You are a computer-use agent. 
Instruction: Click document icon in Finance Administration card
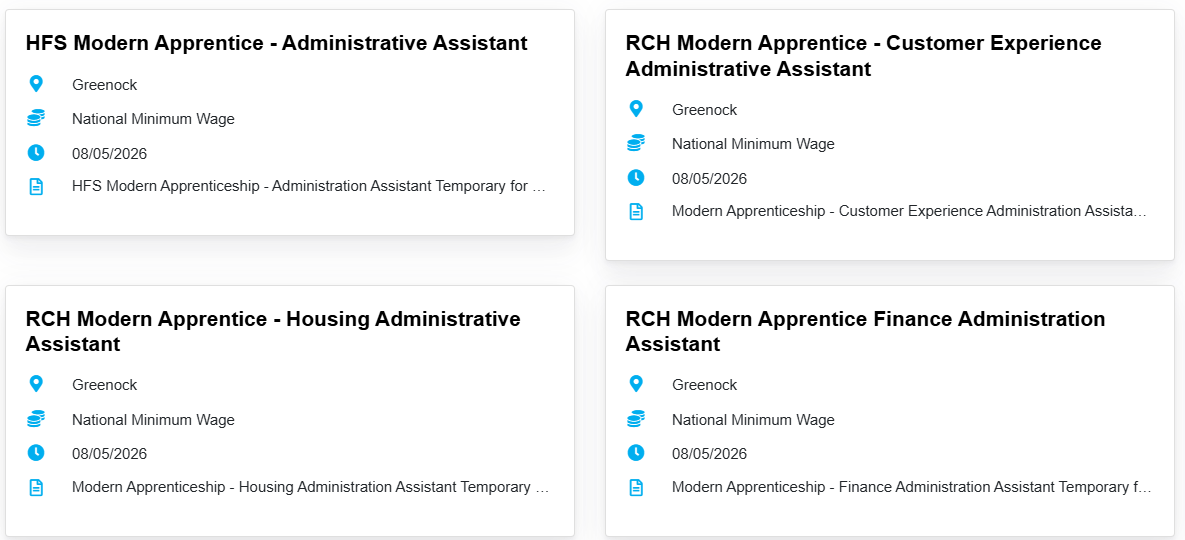(x=636, y=488)
